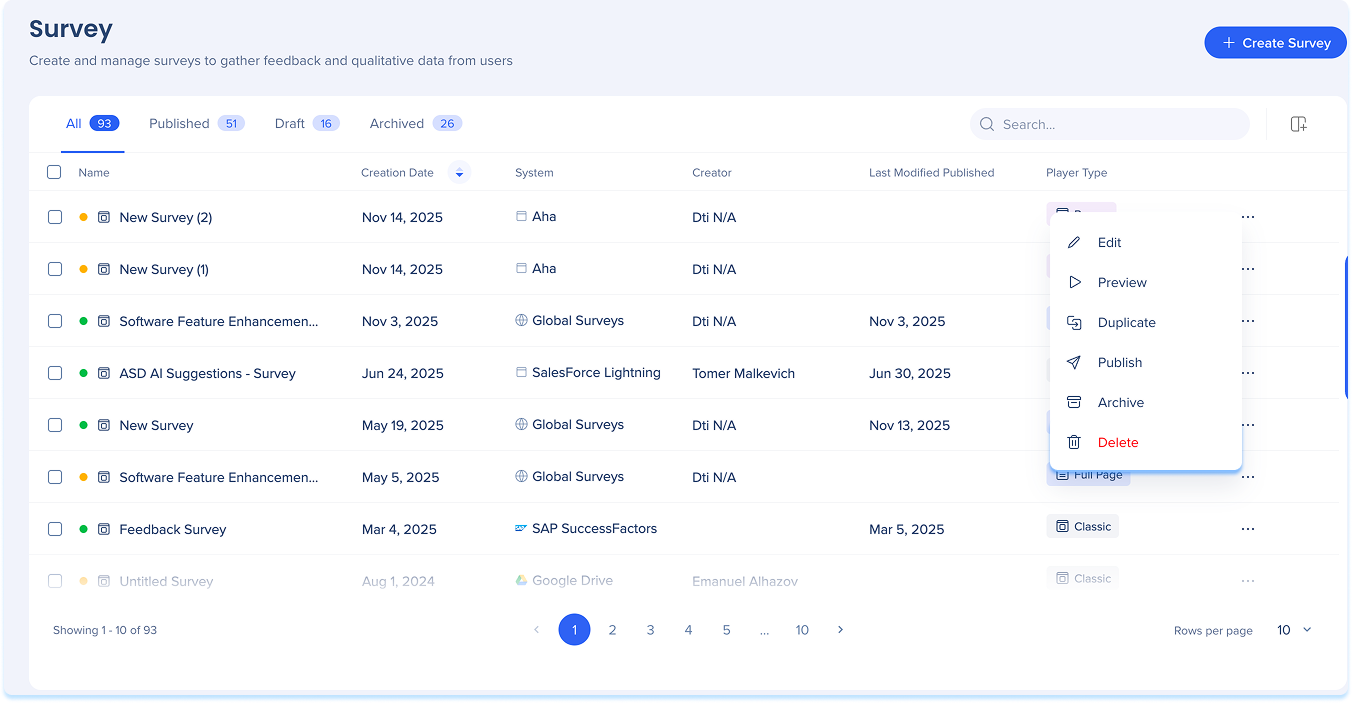Click the Publish paper-plane icon
Viewport: 1352px width, 703px height.
[1074, 363]
